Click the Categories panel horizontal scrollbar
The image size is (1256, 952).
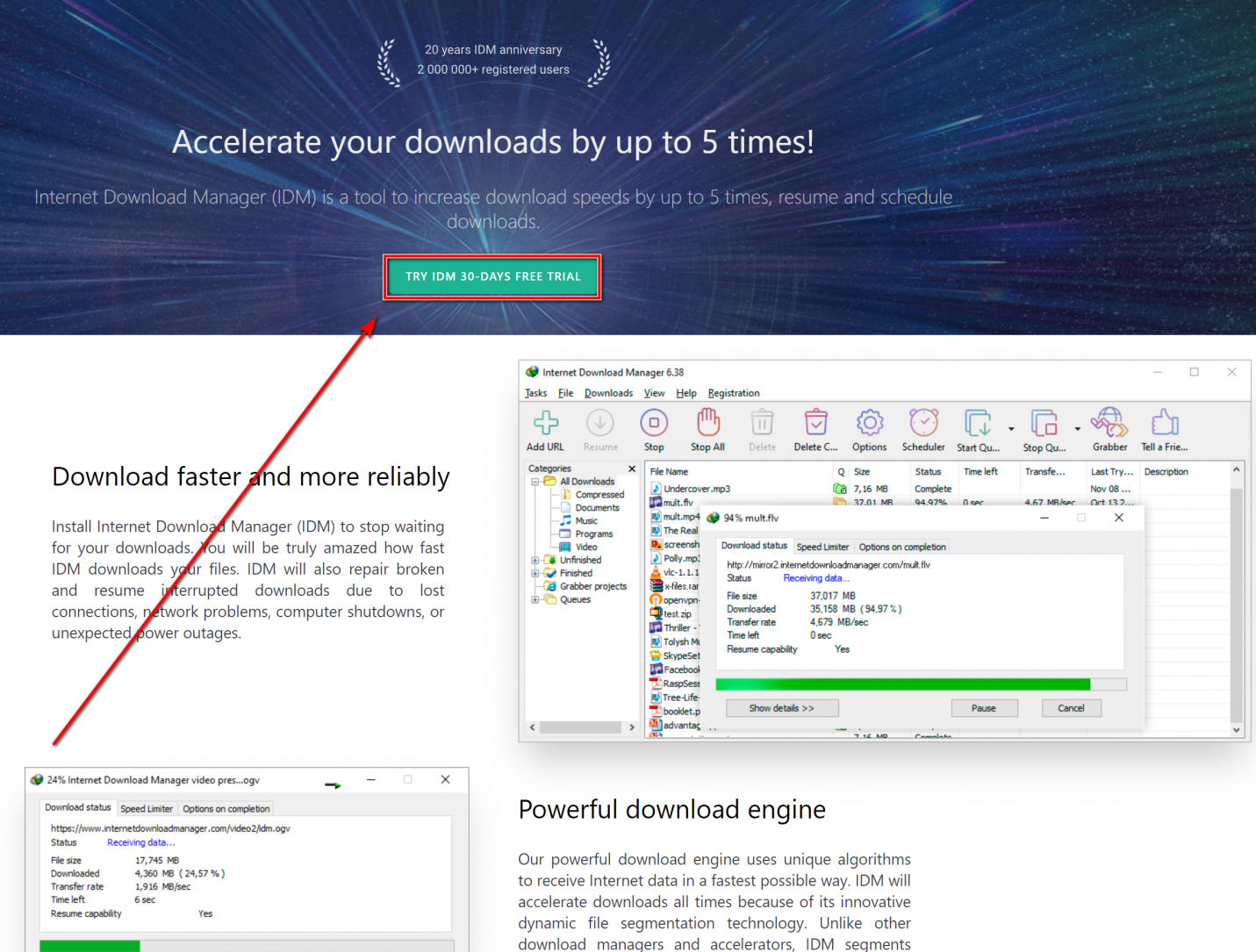click(579, 727)
